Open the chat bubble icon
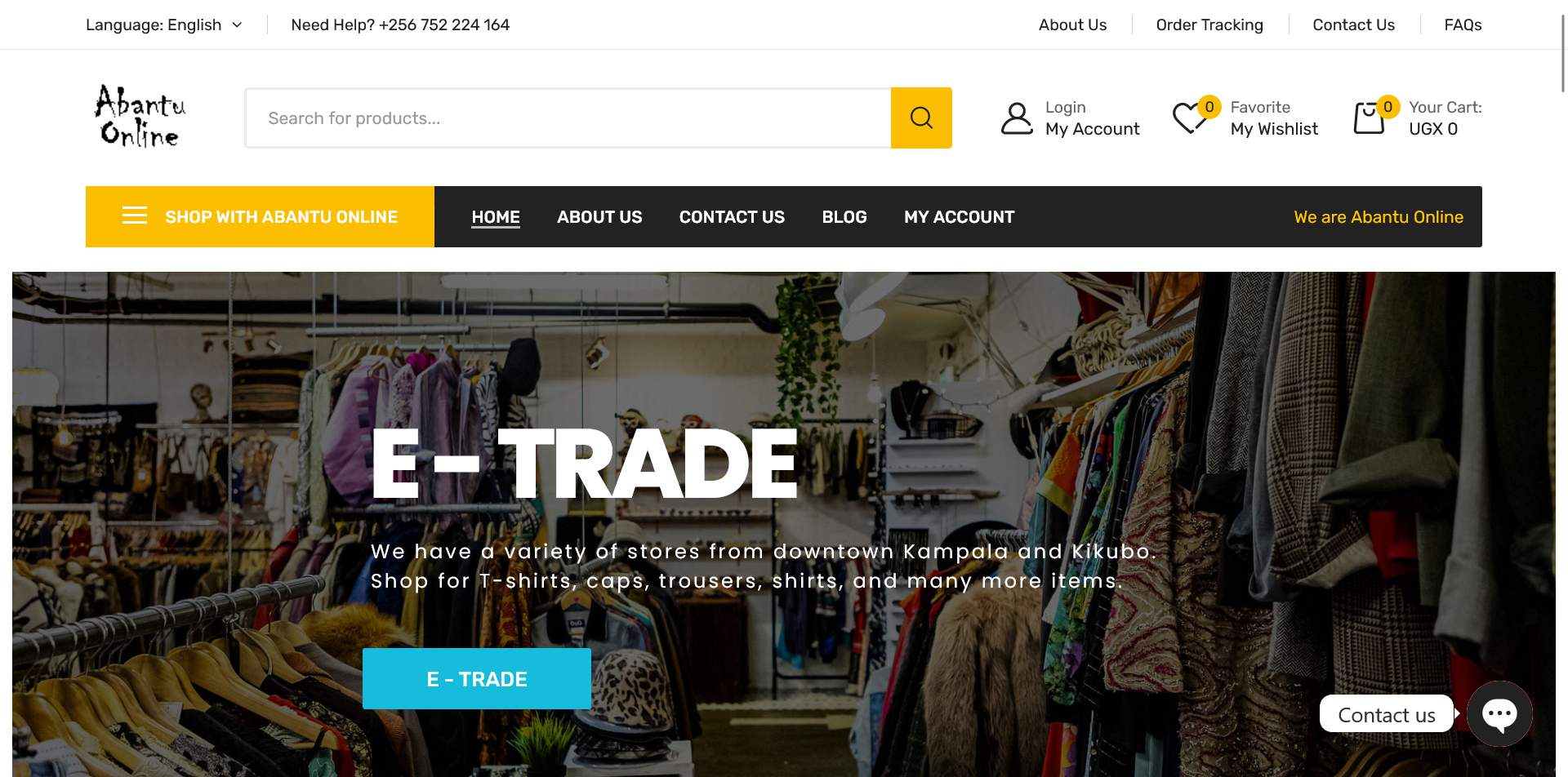Screen dimensions: 1568x777 coord(1499,714)
